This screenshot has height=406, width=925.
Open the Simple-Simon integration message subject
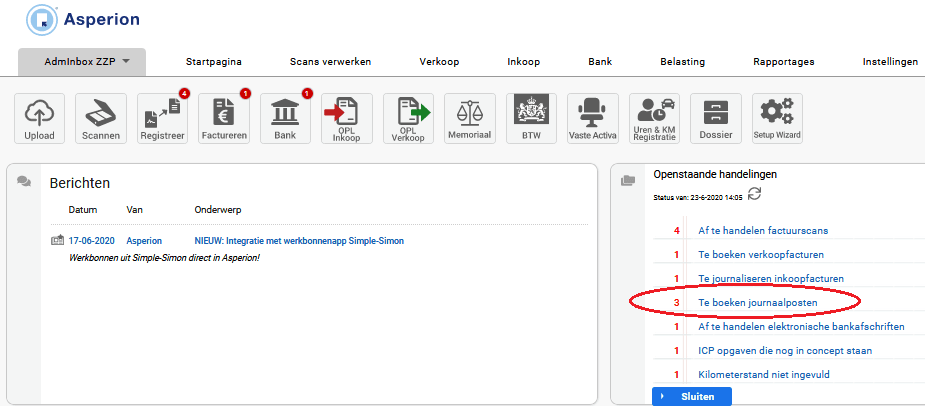tap(299, 241)
